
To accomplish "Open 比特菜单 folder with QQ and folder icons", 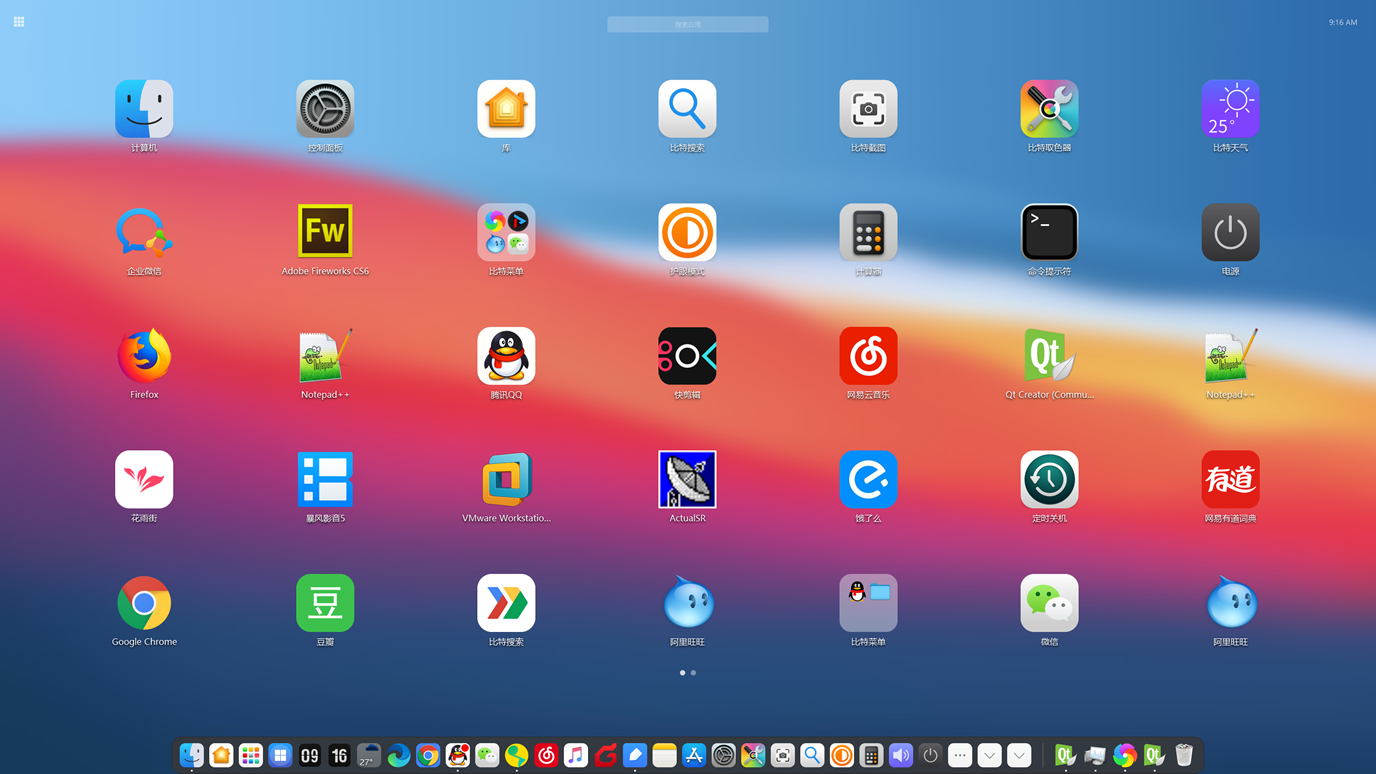I will [x=868, y=603].
